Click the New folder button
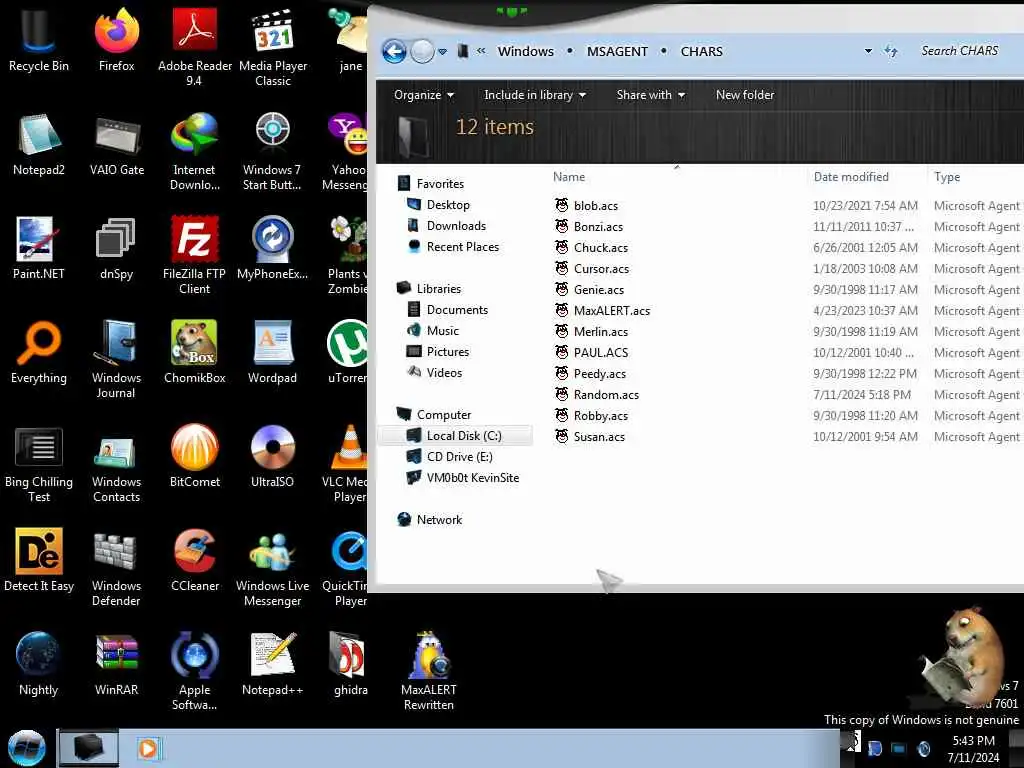1024x768 pixels. pos(744,95)
